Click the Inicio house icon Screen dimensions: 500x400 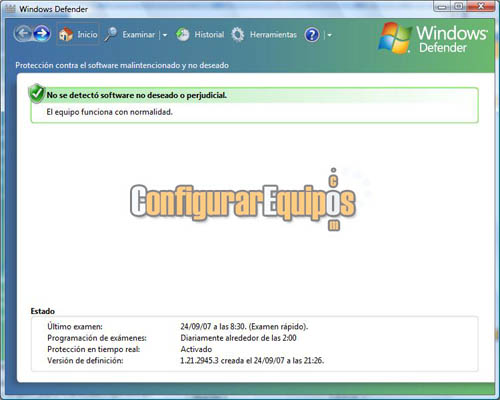point(66,34)
